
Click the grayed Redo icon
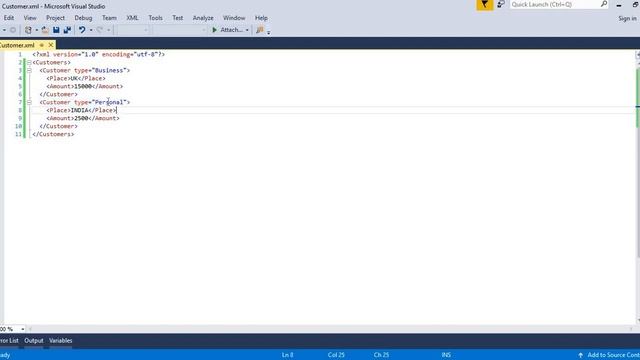click(100, 30)
